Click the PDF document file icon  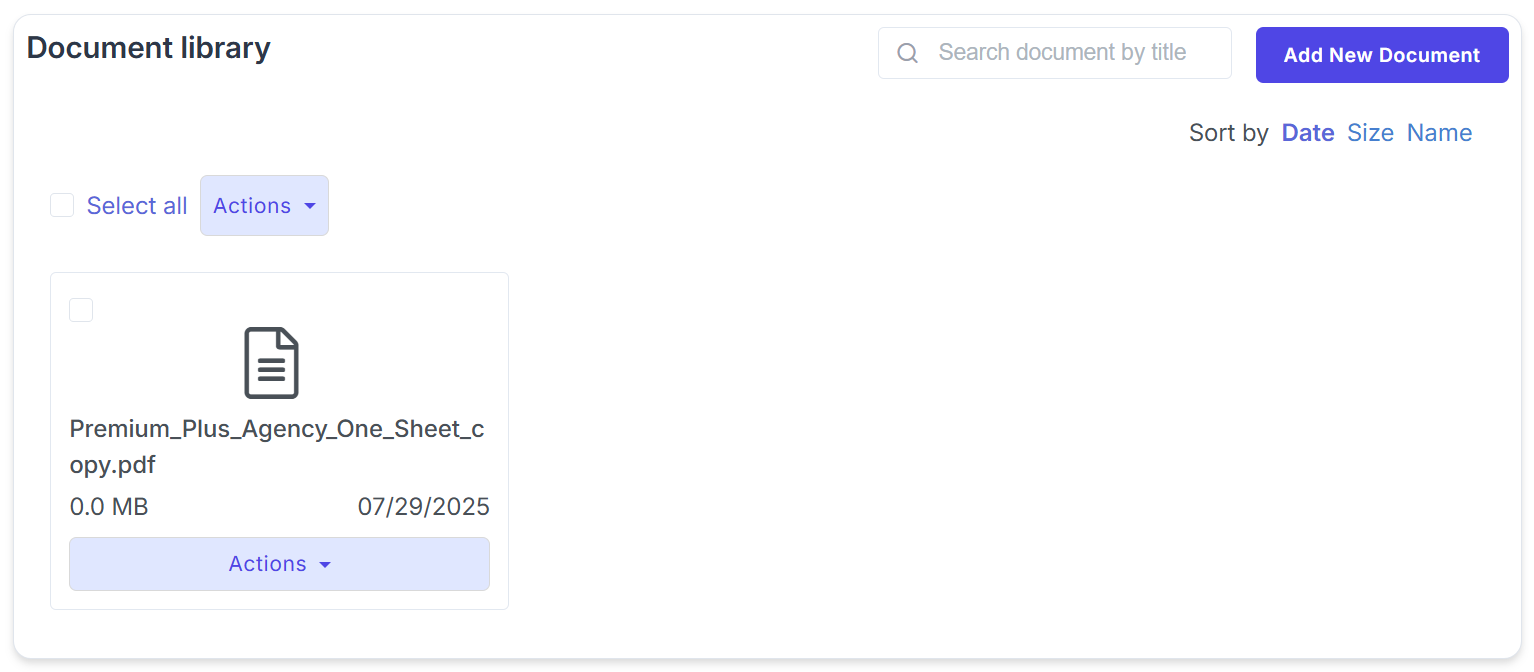(x=272, y=363)
